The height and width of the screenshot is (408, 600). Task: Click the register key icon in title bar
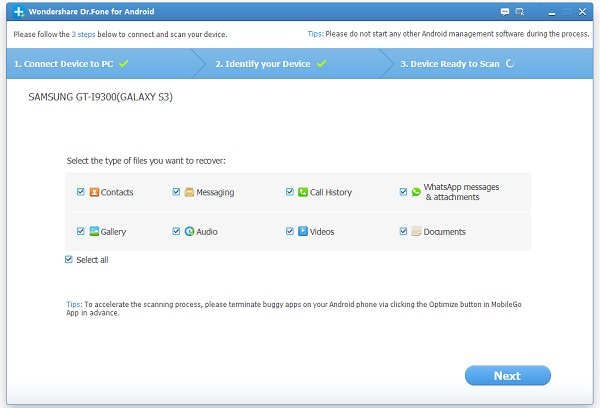pos(520,12)
